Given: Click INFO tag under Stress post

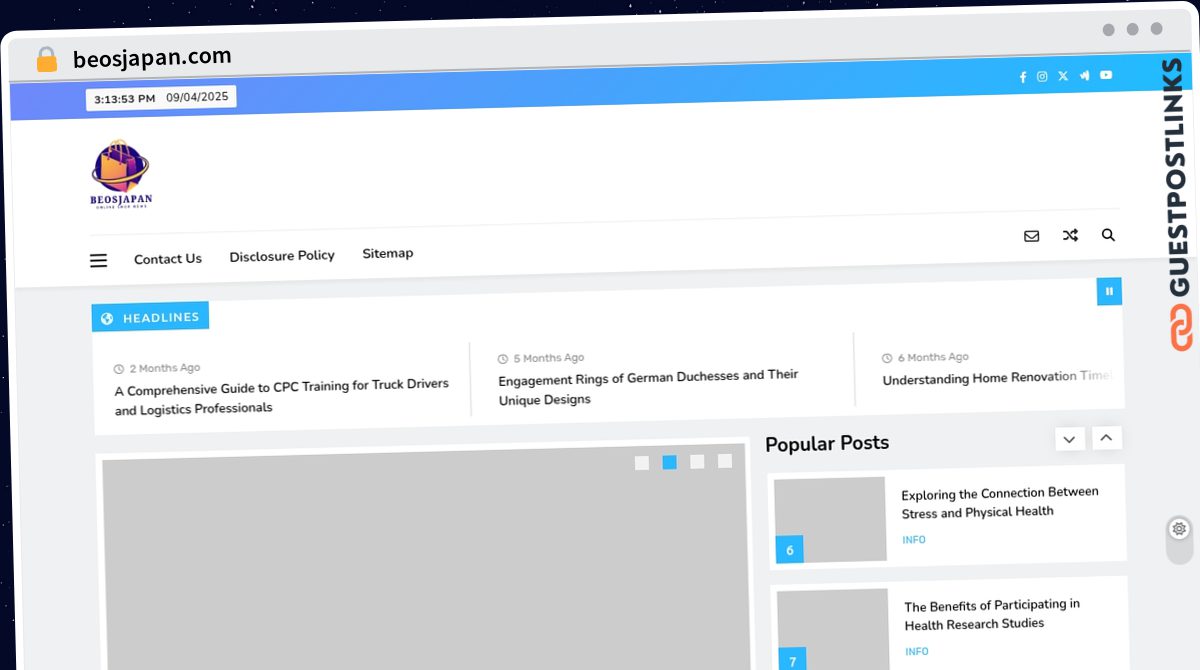Looking at the screenshot, I should click(914, 540).
